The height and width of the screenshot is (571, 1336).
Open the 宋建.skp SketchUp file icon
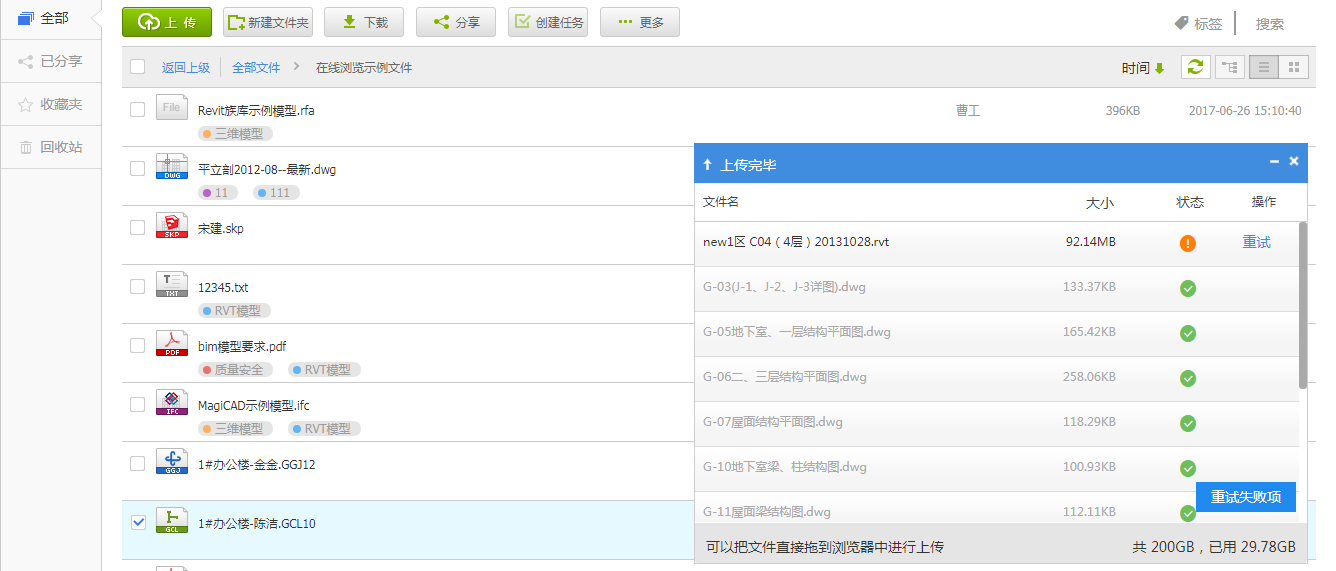171,227
